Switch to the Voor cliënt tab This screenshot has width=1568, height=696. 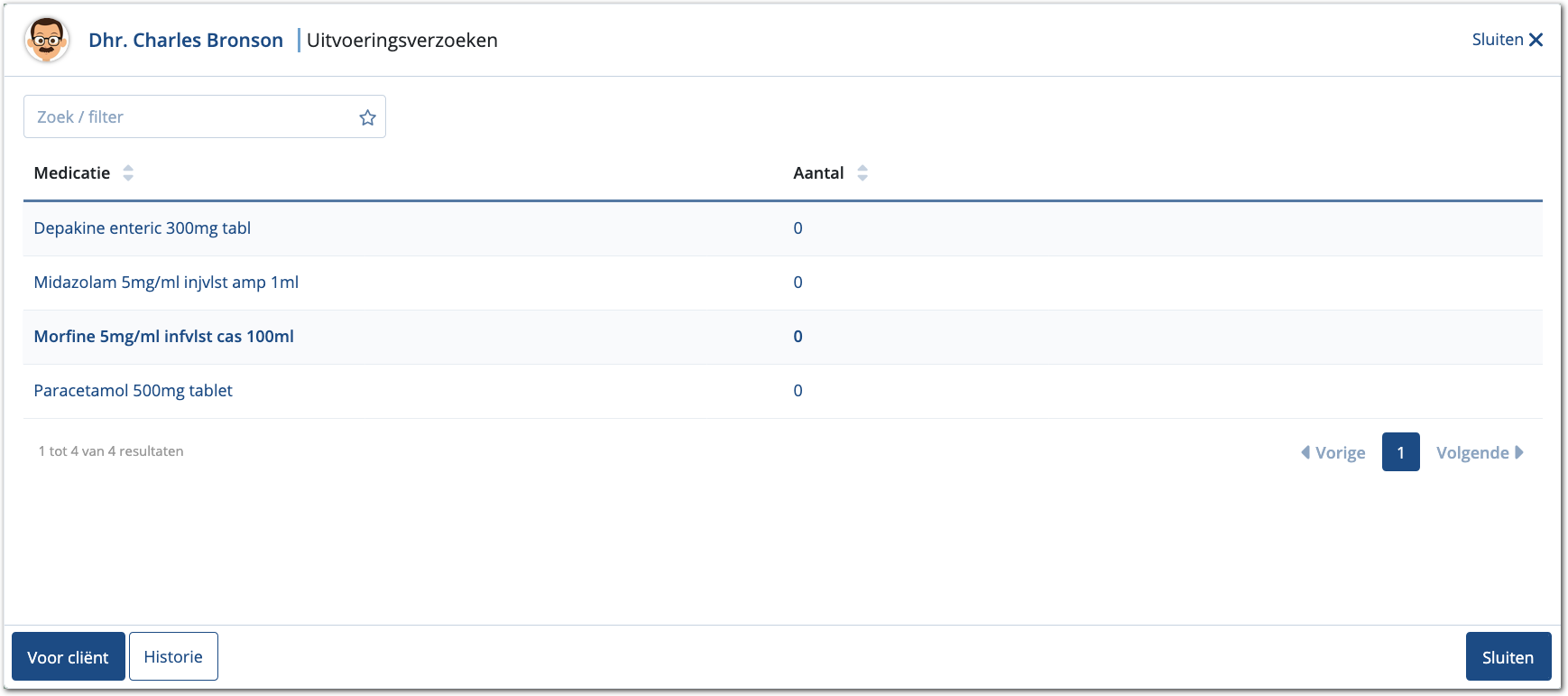[69, 657]
